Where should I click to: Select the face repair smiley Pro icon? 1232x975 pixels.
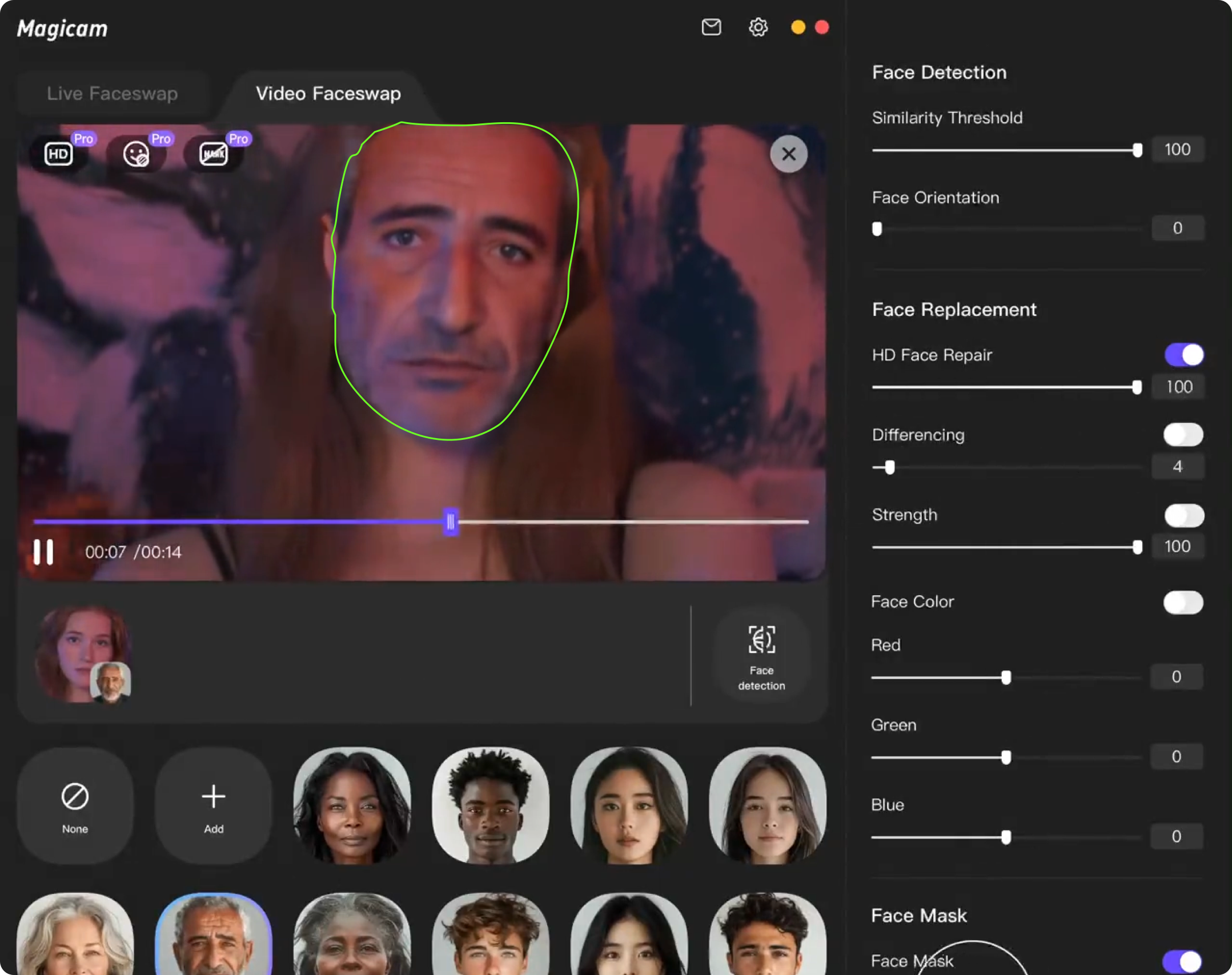pos(137,153)
